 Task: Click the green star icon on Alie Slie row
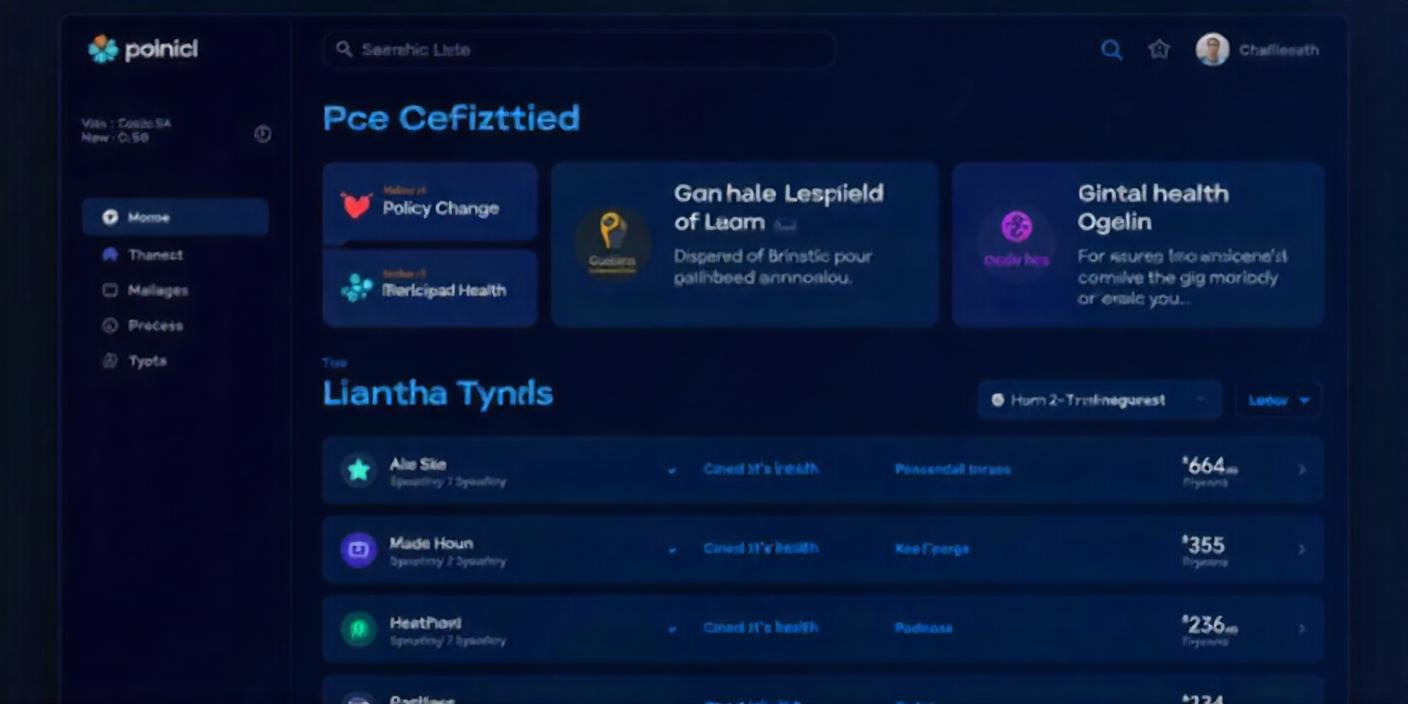coord(358,469)
